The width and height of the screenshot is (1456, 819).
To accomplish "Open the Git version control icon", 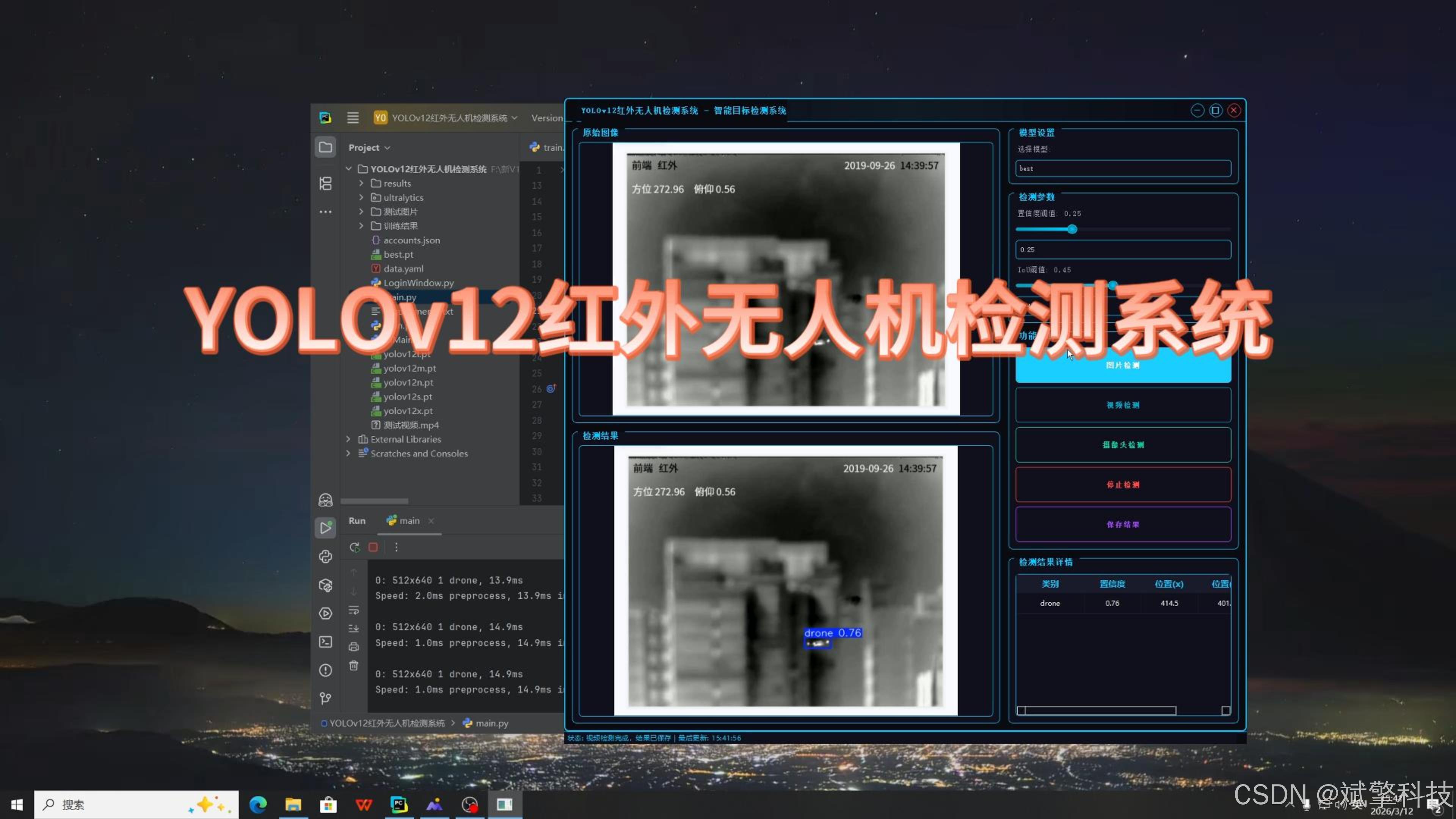I will pyautogui.click(x=326, y=698).
